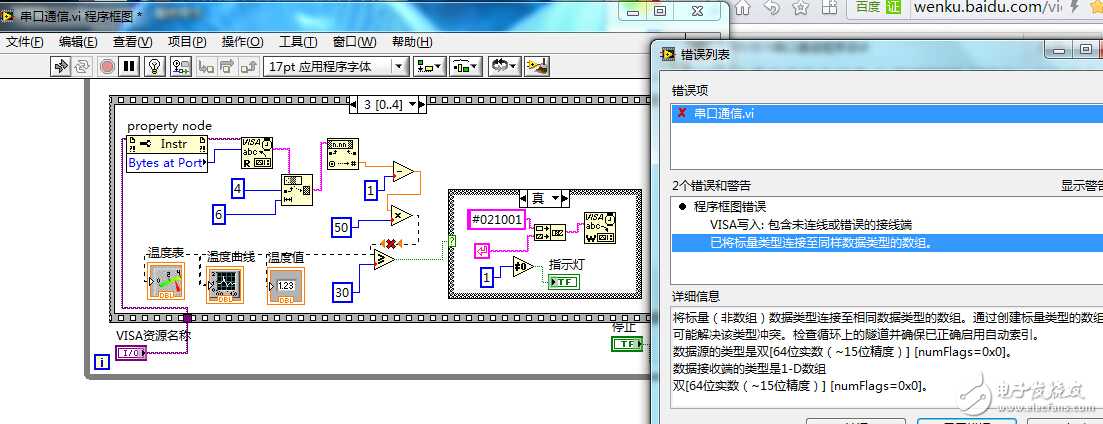Select the VISA Read node
The height and width of the screenshot is (424, 1103).
coord(257,153)
